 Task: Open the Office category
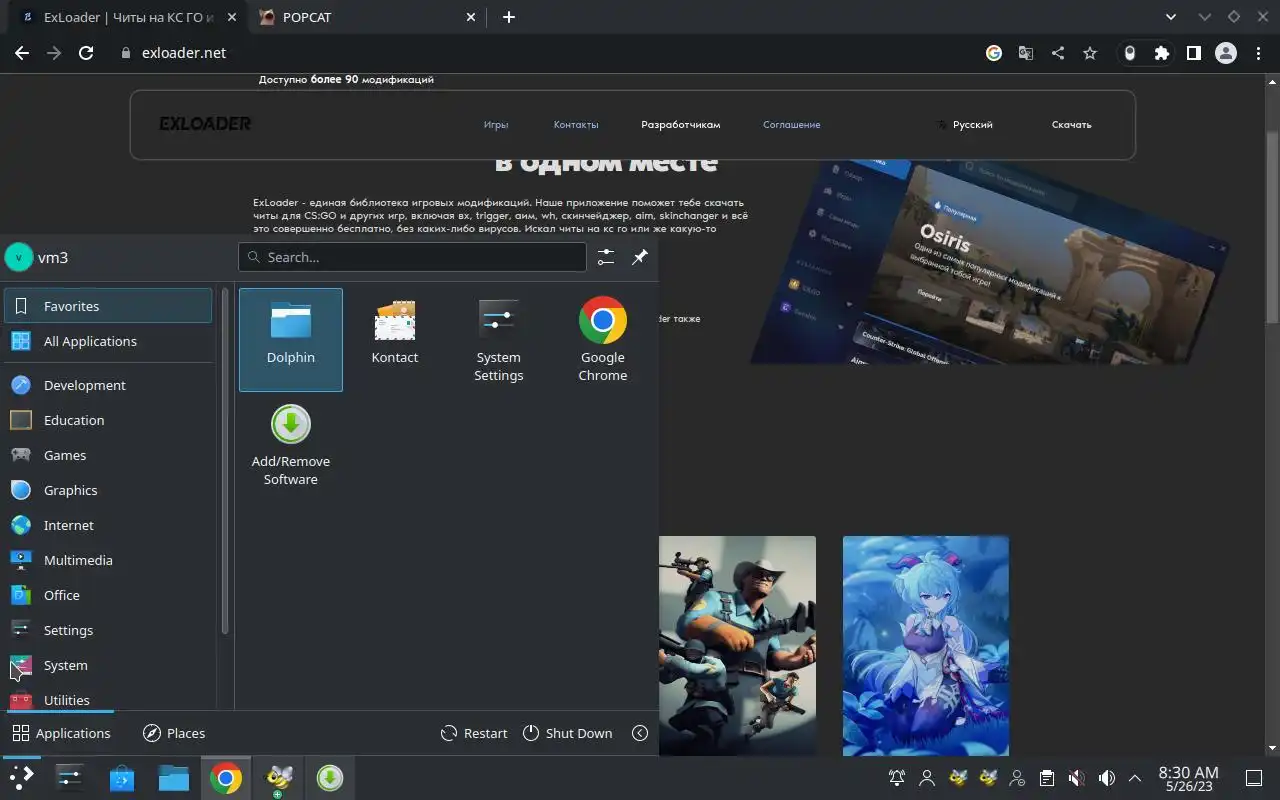pyautogui.click(x=108, y=595)
